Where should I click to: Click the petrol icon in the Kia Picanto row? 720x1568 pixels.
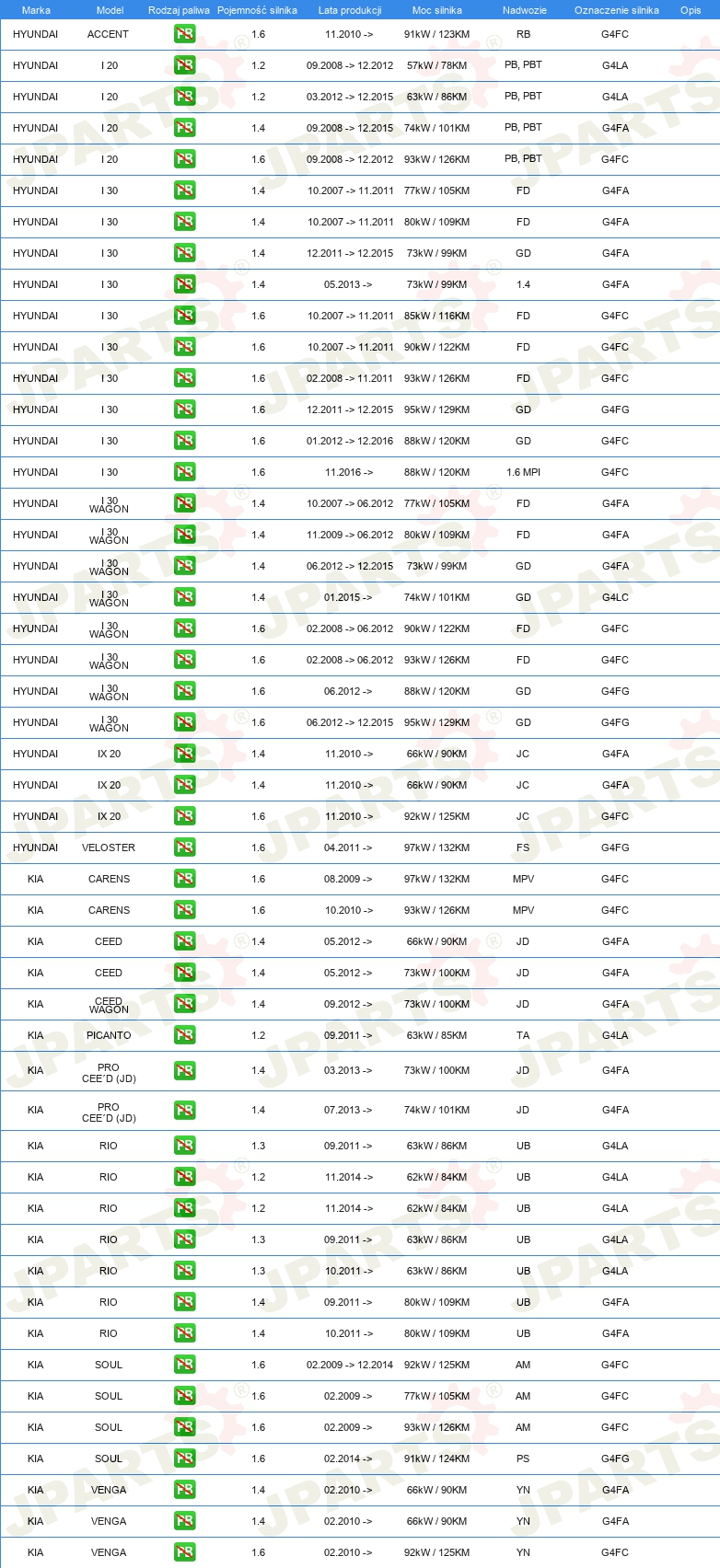185,1035
